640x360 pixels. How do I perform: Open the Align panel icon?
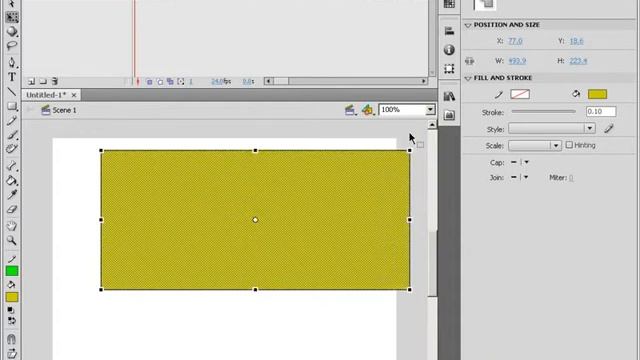tap(449, 31)
